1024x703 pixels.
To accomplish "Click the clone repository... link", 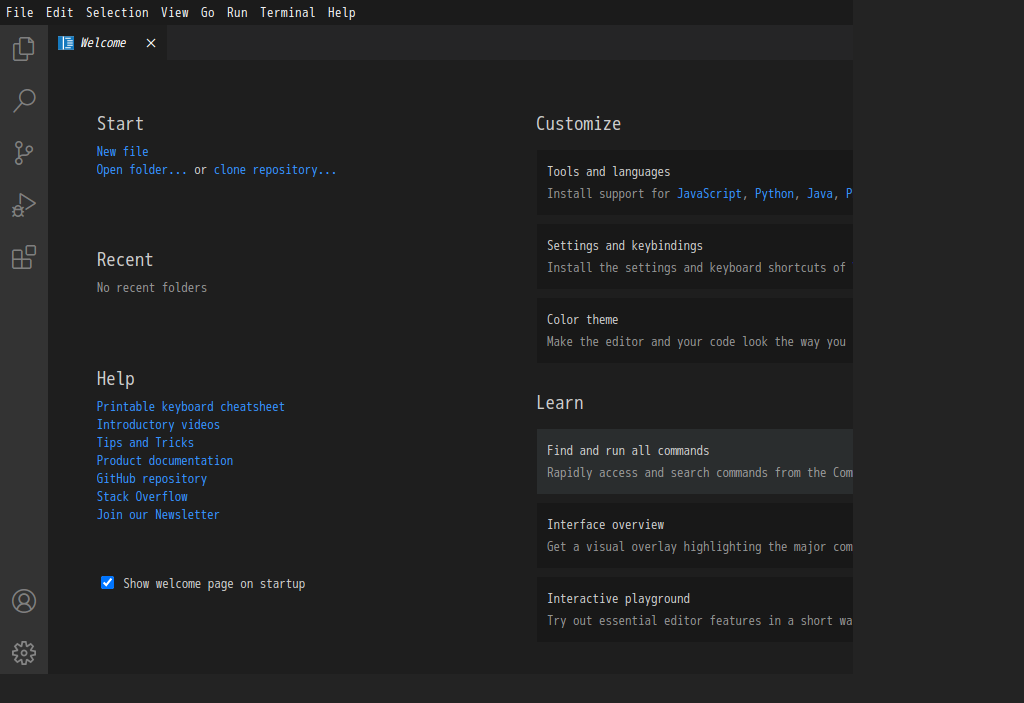I will pyautogui.click(x=275, y=170).
